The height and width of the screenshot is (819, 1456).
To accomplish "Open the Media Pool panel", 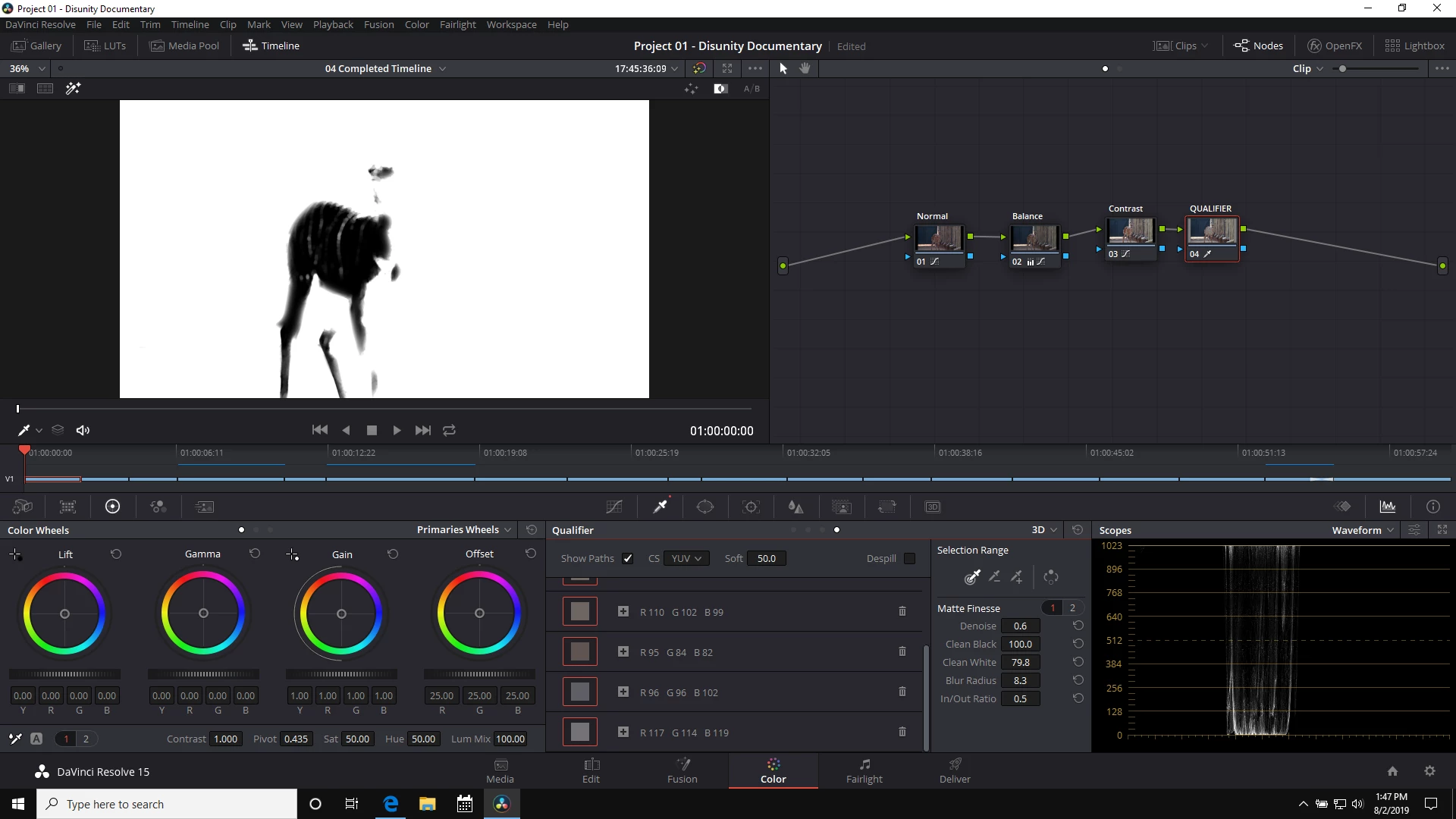I will pyautogui.click(x=185, y=45).
